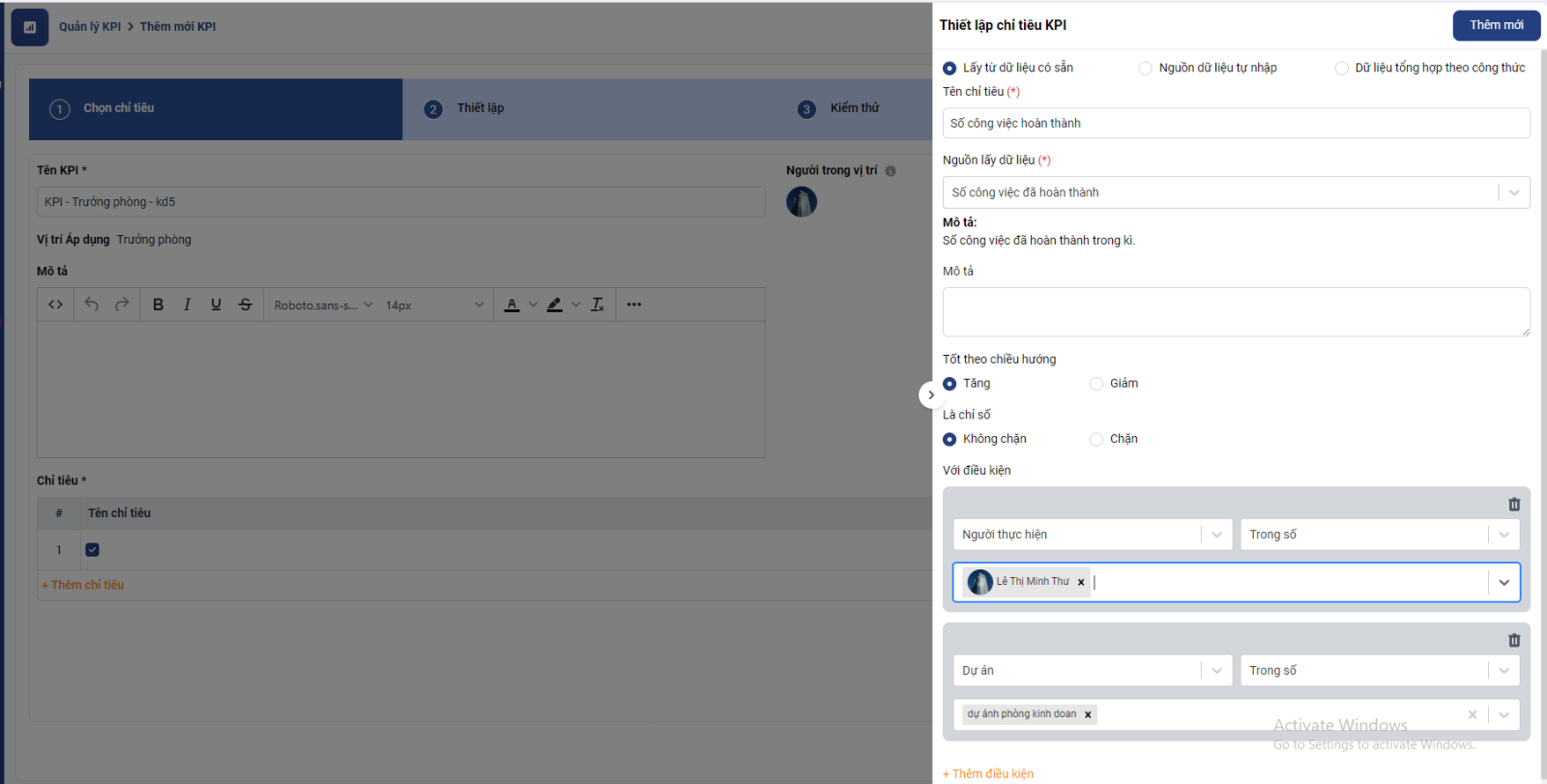Delete the Người thực hiện condition with trash icon
The width and height of the screenshot is (1547, 784).
tap(1514, 505)
